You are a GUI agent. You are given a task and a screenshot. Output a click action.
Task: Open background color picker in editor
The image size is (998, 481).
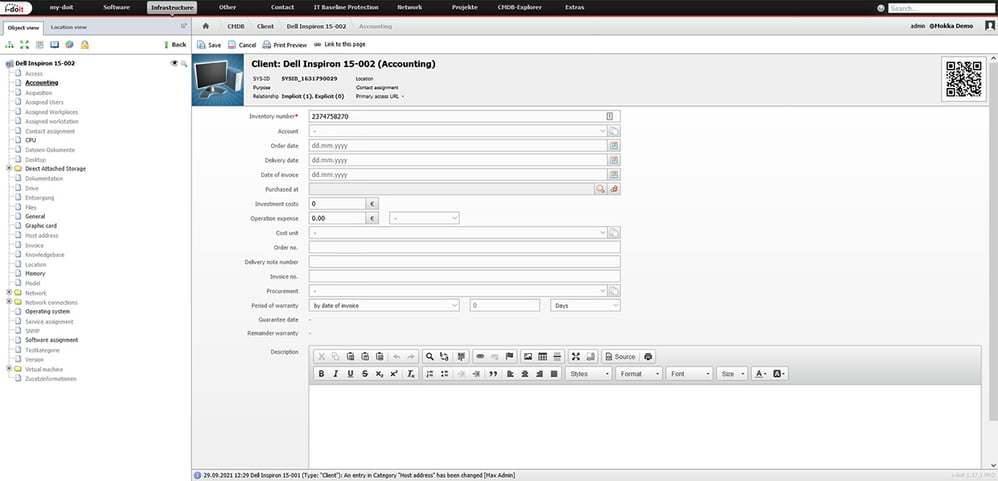780,374
